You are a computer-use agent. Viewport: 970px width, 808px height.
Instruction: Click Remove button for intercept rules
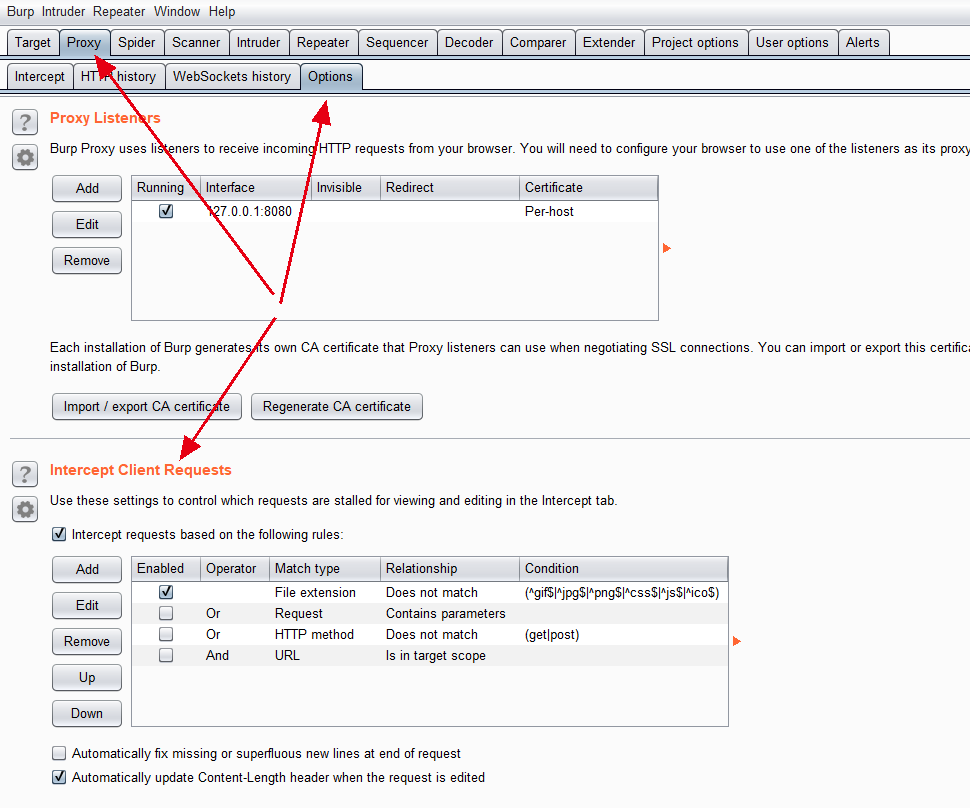87,642
